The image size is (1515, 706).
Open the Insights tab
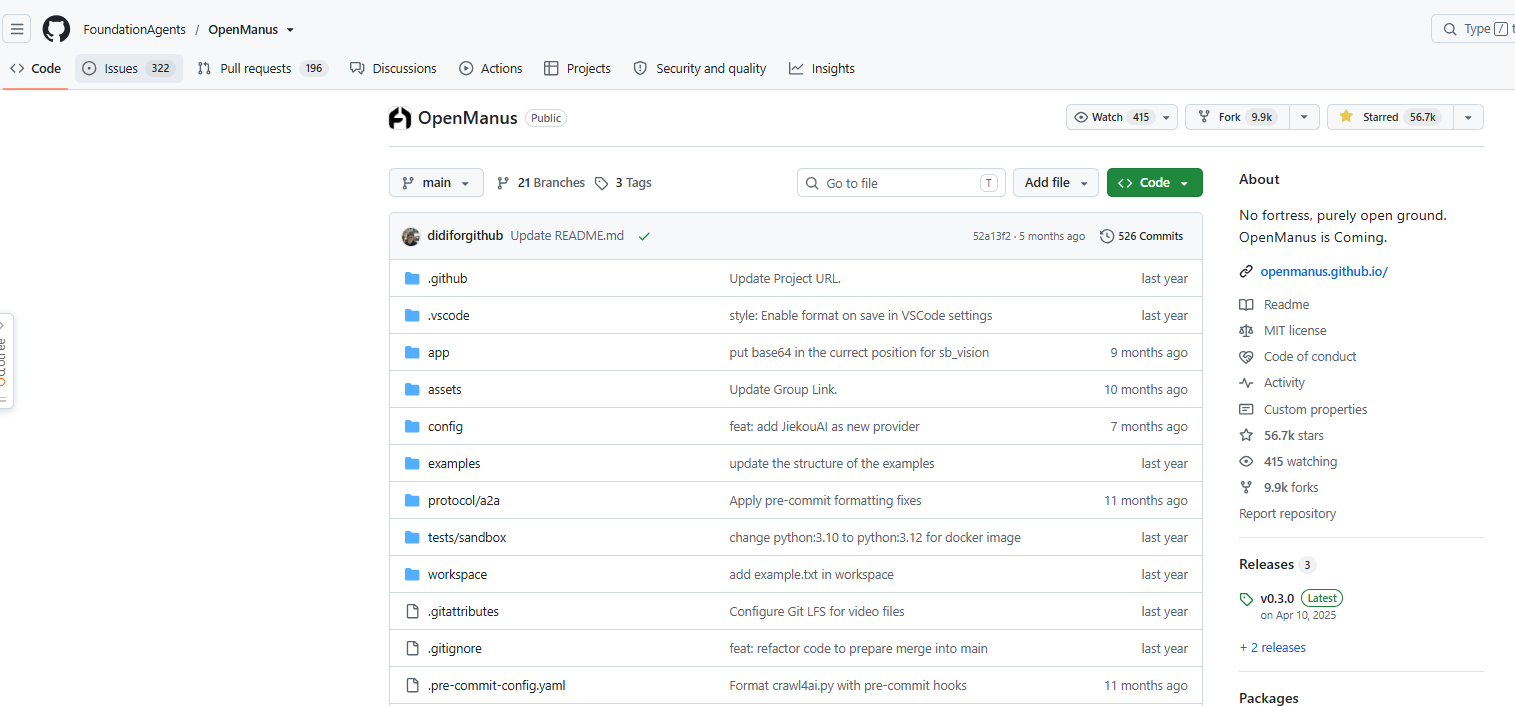[822, 69]
